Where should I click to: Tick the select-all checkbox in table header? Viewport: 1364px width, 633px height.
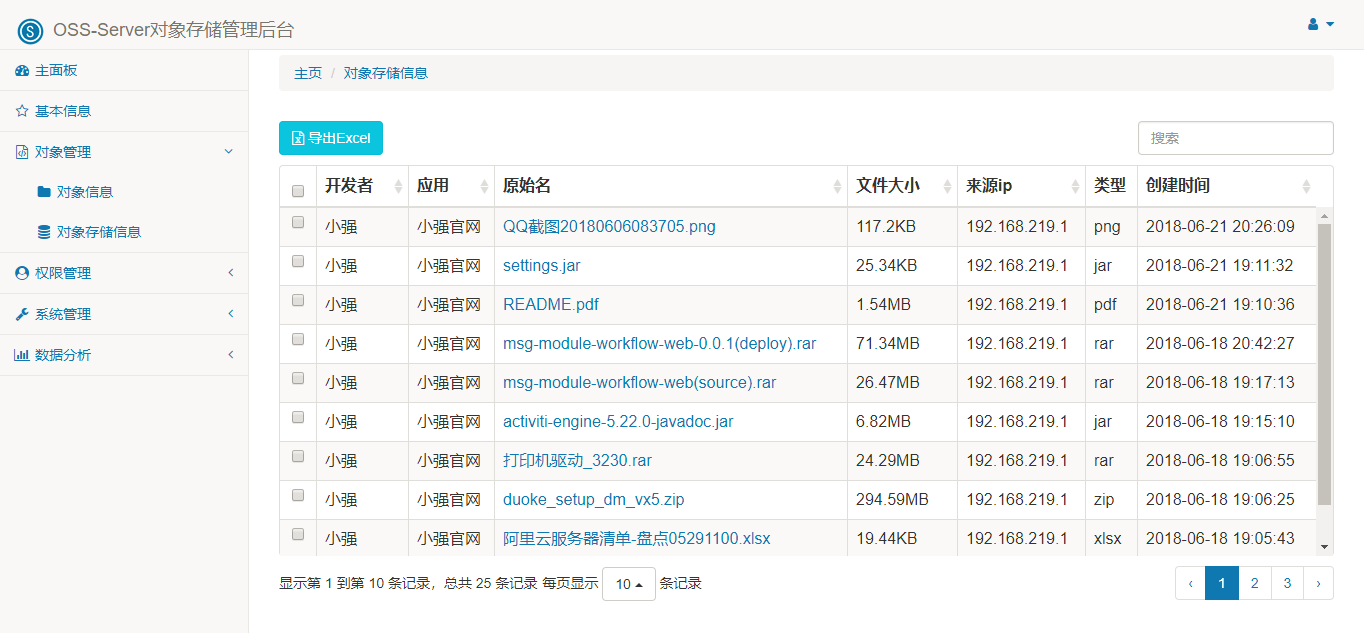tap(298, 190)
